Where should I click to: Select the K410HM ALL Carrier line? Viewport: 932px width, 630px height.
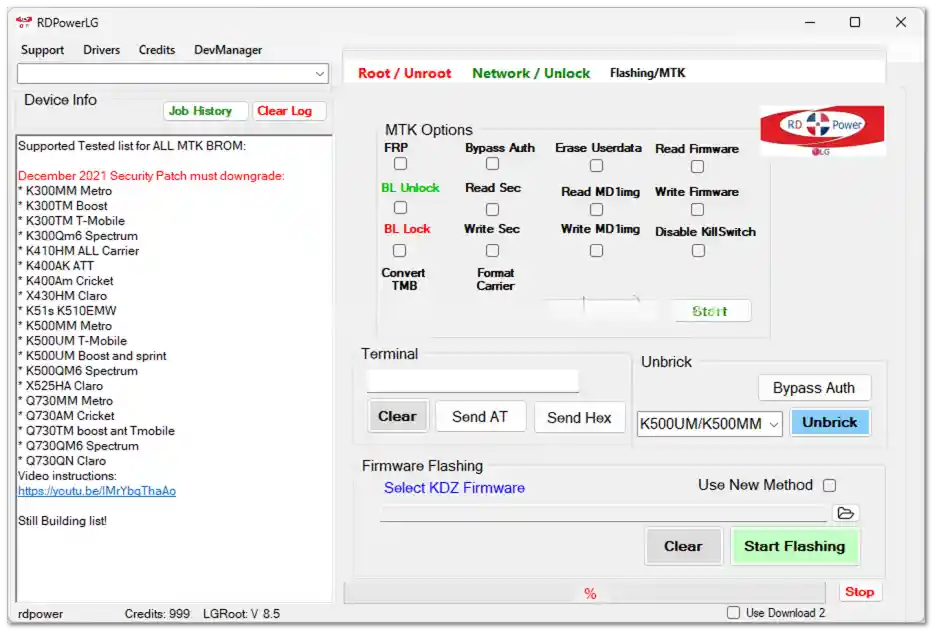click(78, 251)
